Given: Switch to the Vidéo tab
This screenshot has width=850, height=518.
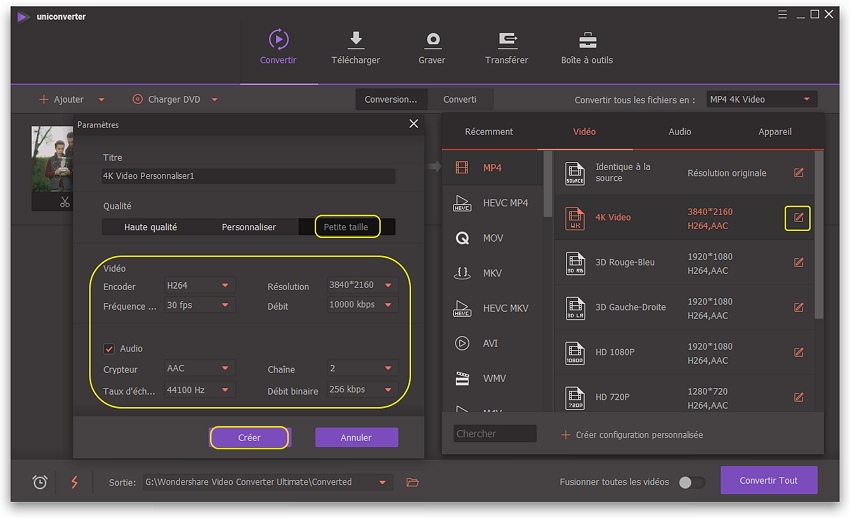Looking at the screenshot, I should 584,132.
